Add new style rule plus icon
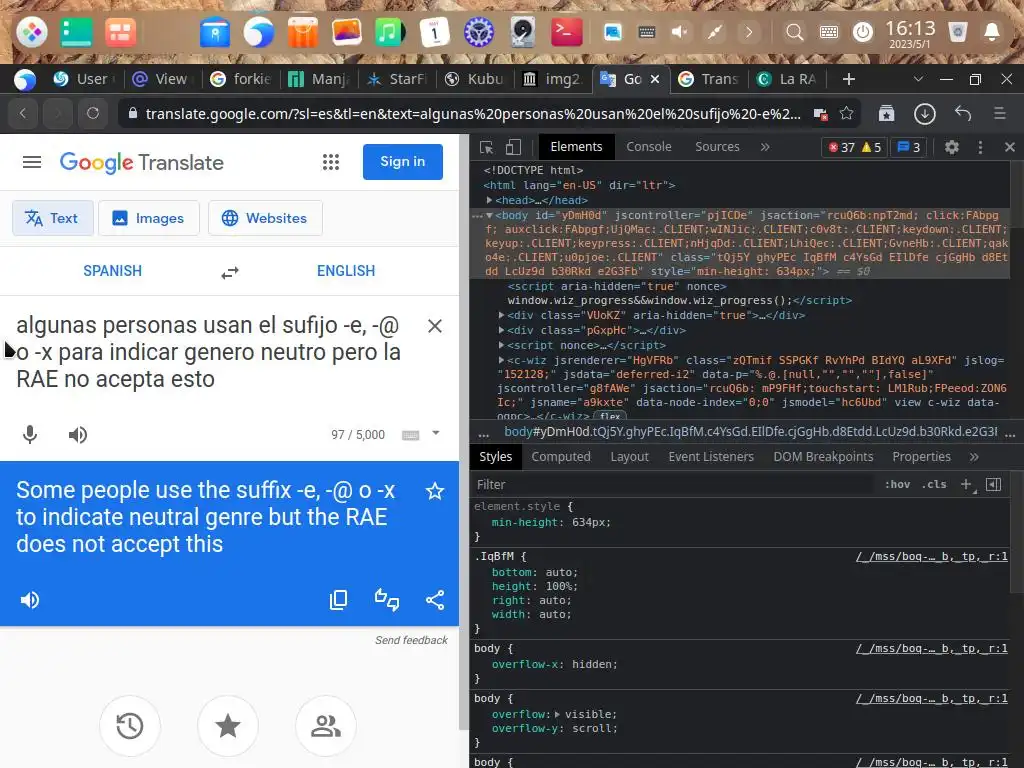This screenshot has height=768, width=1024. (x=967, y=485)
